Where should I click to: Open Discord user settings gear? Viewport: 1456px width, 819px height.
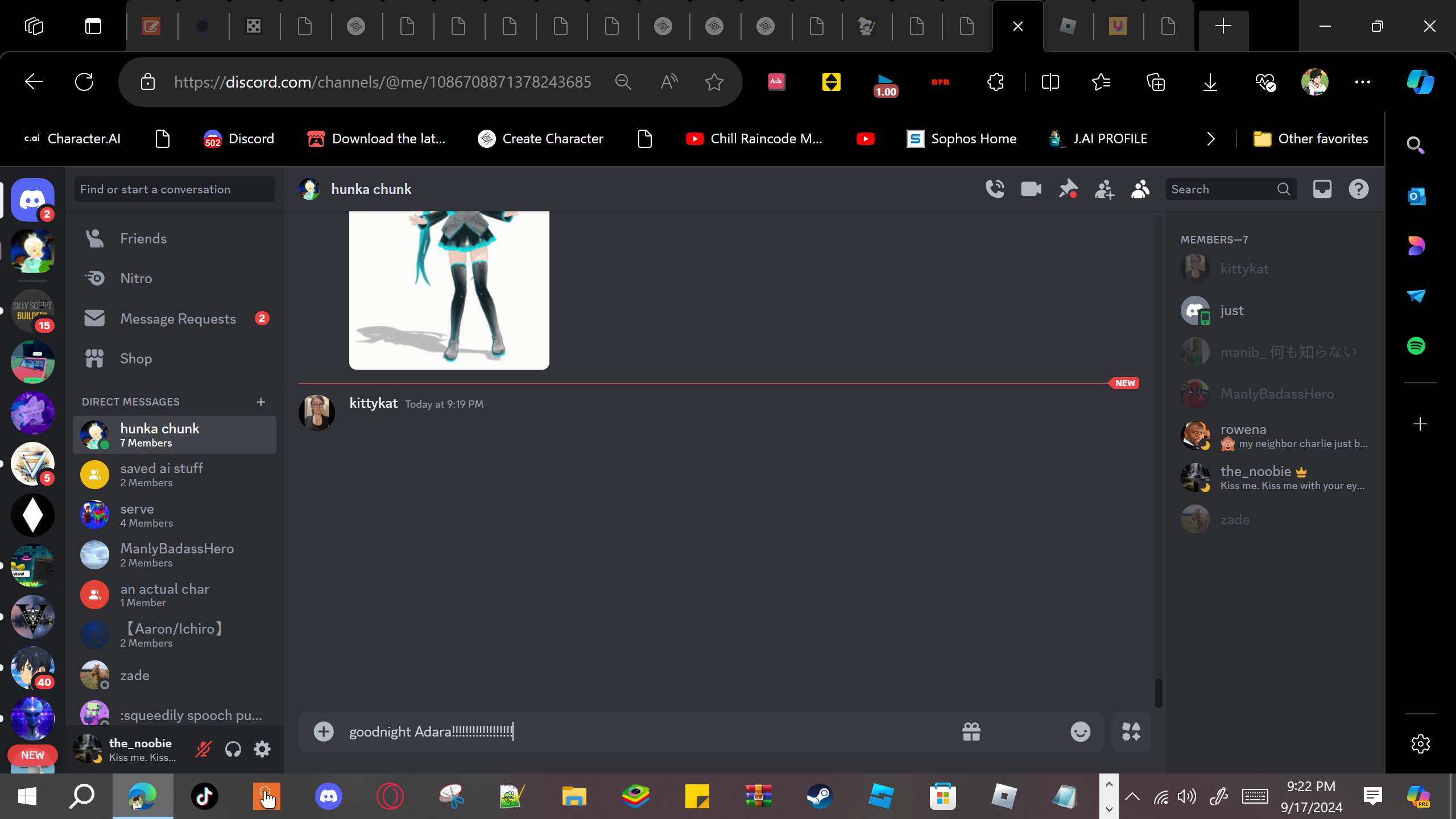262,749
